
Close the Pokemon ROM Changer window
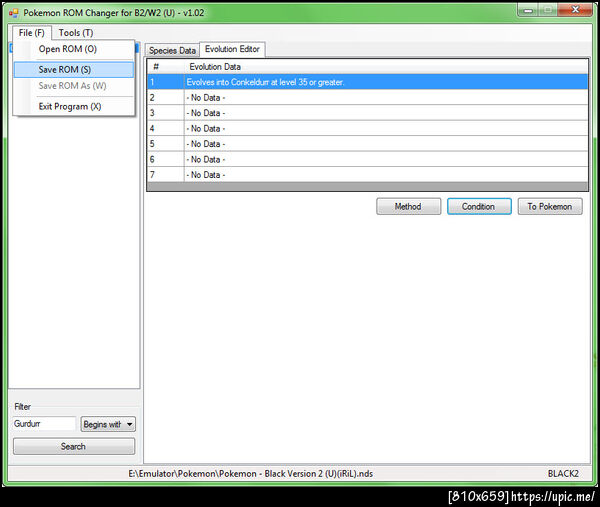pos(575,10)
